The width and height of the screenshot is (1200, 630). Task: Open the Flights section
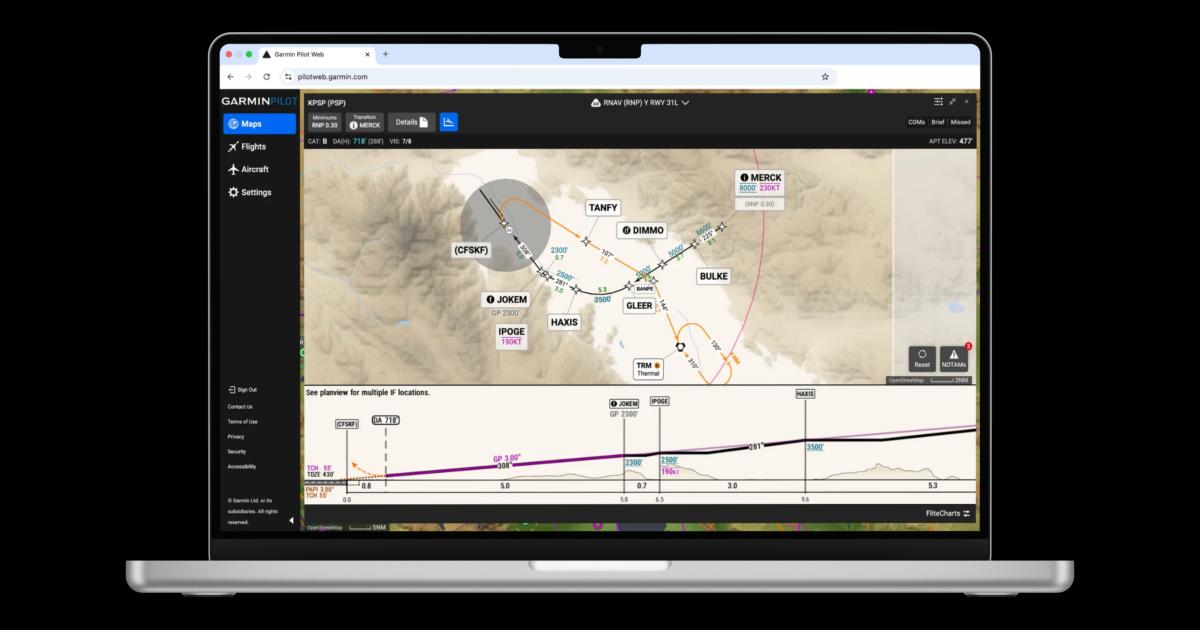247,147
